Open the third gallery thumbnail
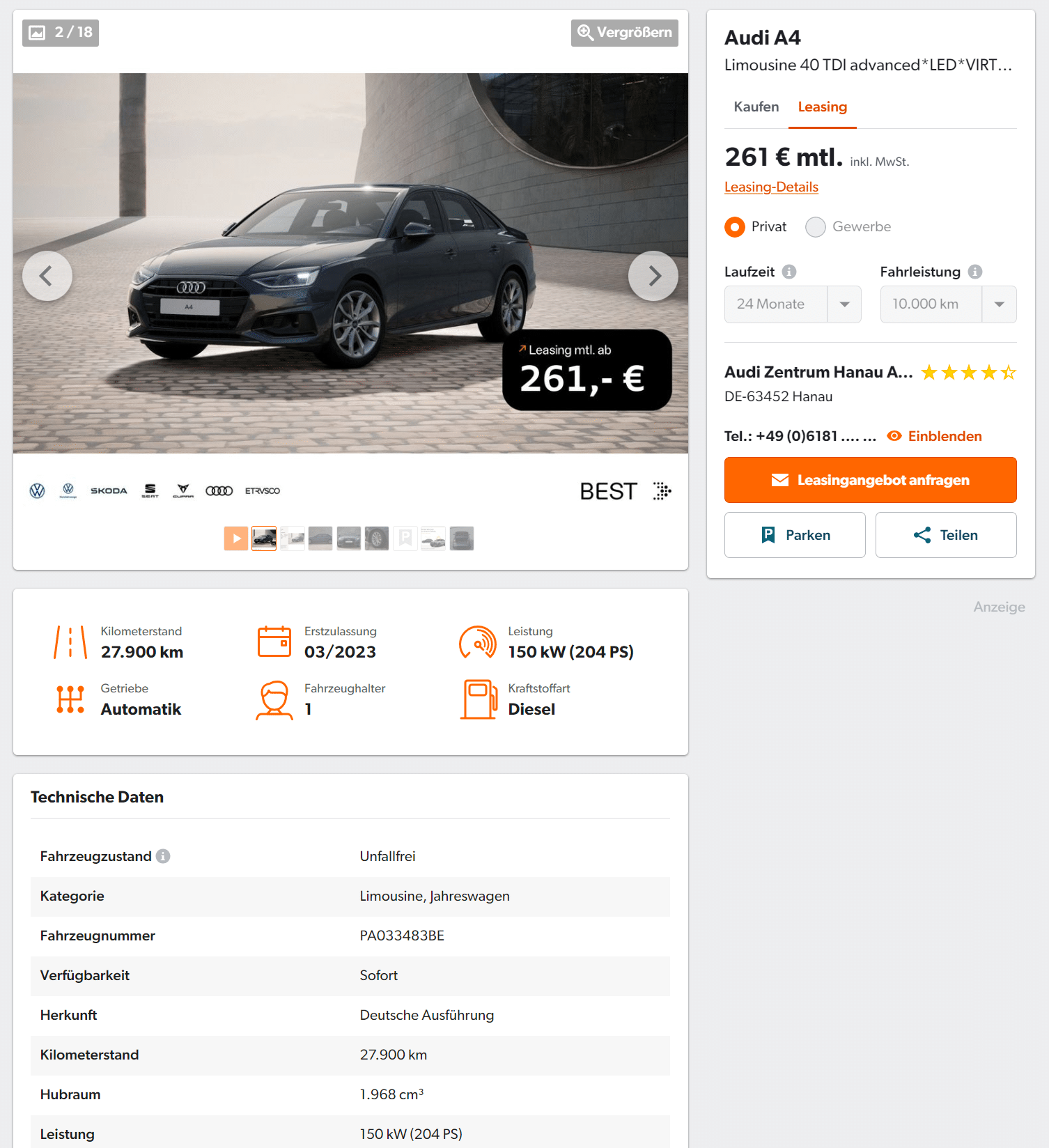The image size is (1049, 1148). [x=293, y=538]
